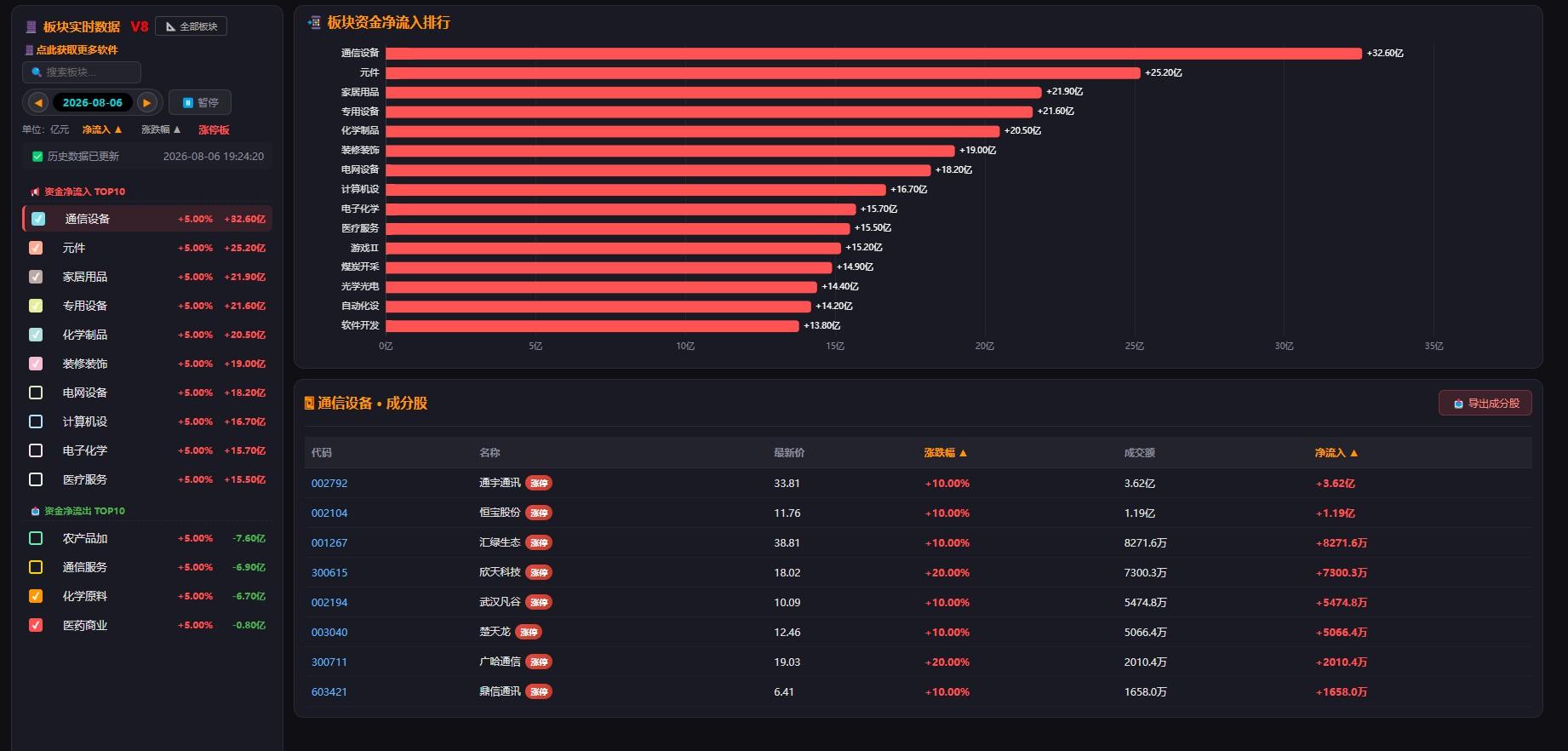Pause updates with the 暂停 button
Screen dimensions: 1568x751
(x=200, y=102)
